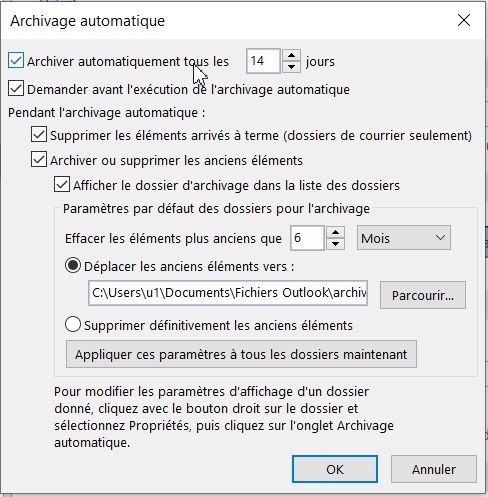
Task: Click down arrow for item age
Action: (335, 244)
